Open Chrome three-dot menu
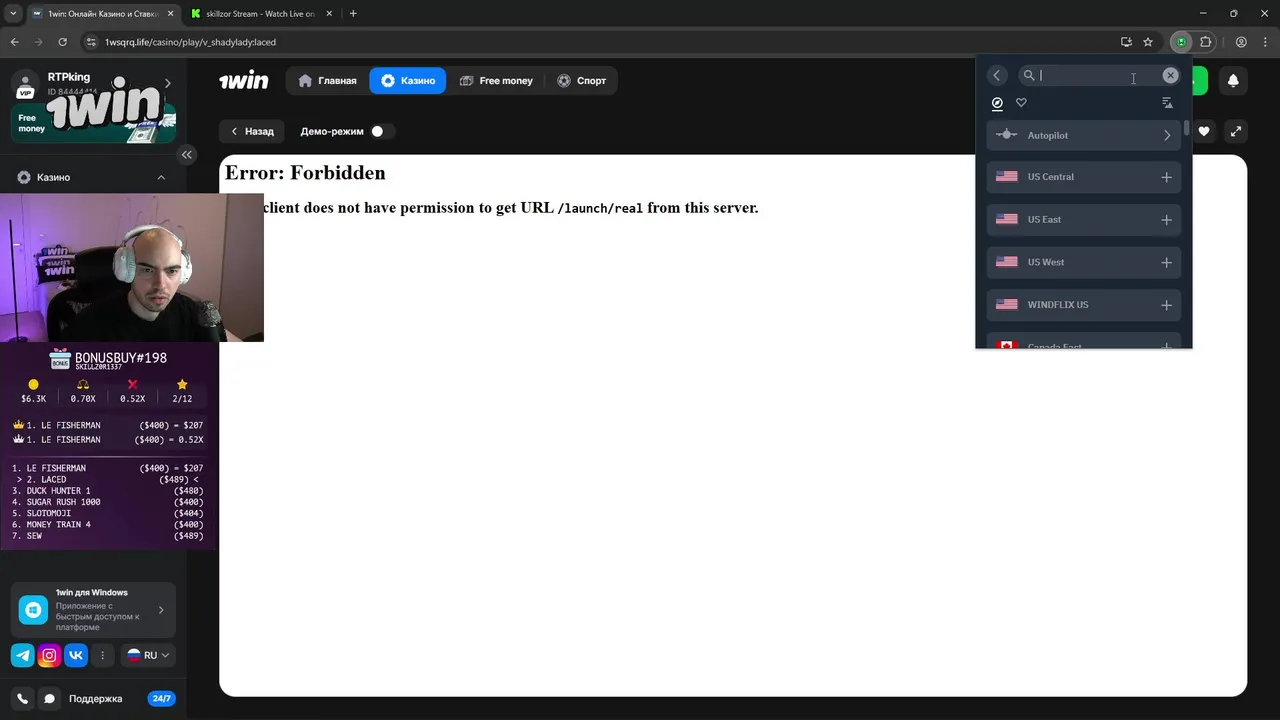Viewport: 1280px width, 720px height. pyautogui.click(x=1265, y=42)
